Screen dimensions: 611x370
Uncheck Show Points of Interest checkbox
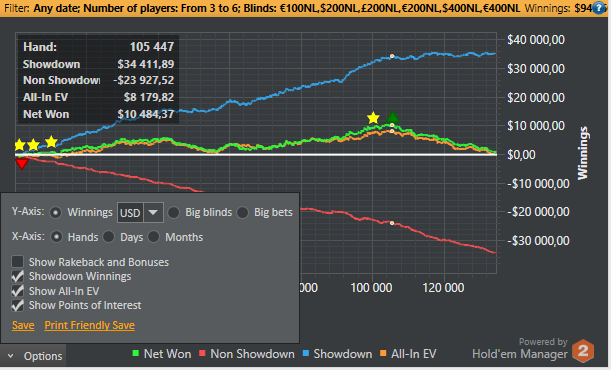click(x=18, y=305)
